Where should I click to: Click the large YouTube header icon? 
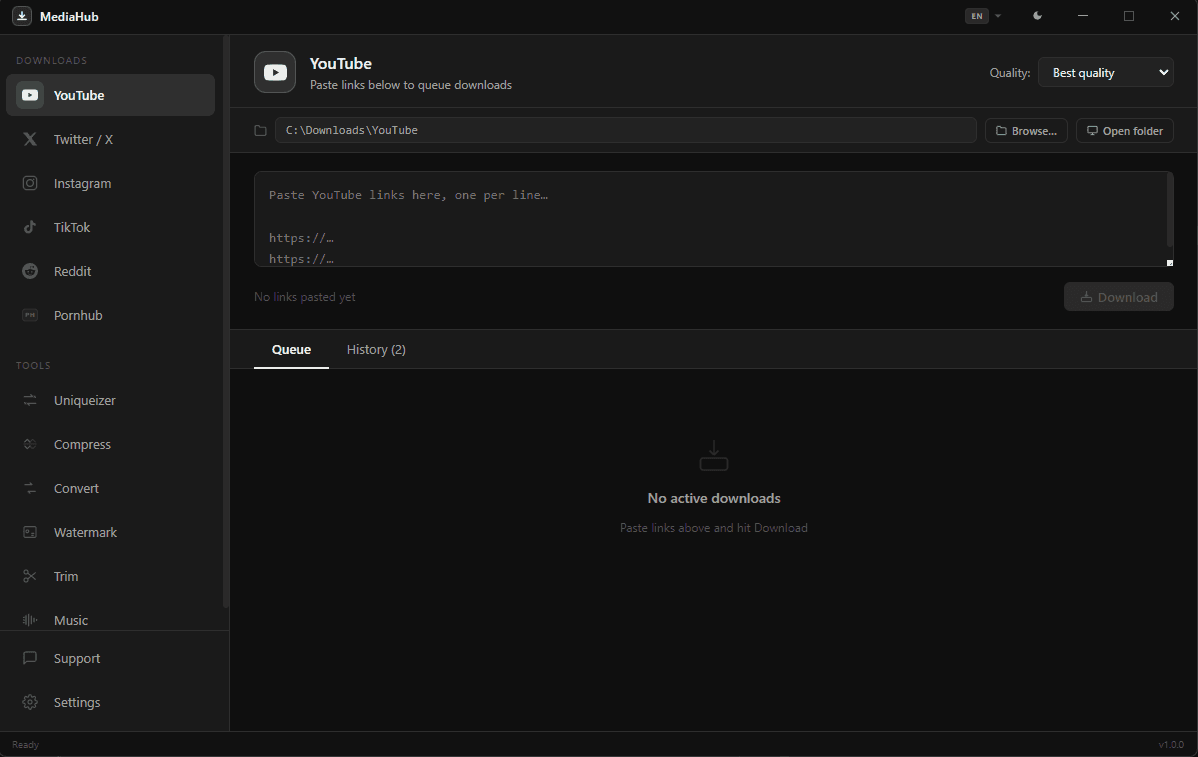[x=275, y=72]
